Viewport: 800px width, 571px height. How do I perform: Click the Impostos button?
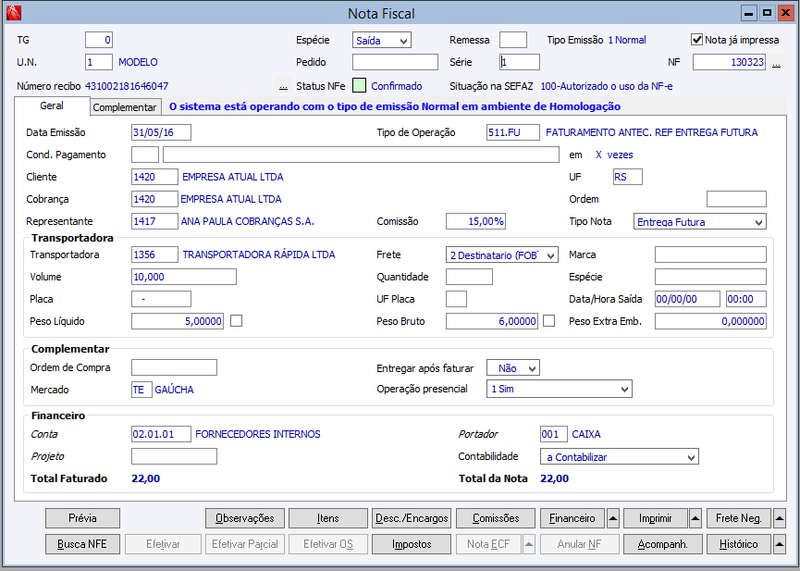pyautogui.click(x=411, y=544)
